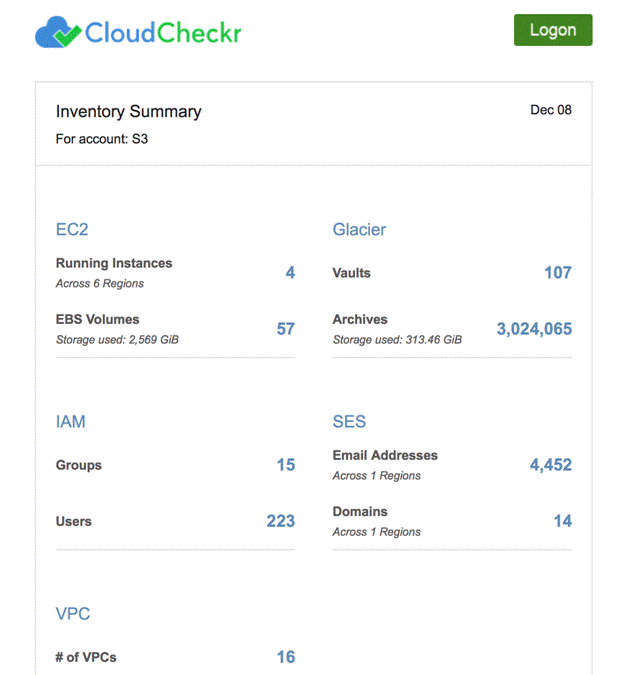Image resolution: width=623 pixels, height=675 pixels.
Task: Open the SES section heading link
Action: coord(349,421)
